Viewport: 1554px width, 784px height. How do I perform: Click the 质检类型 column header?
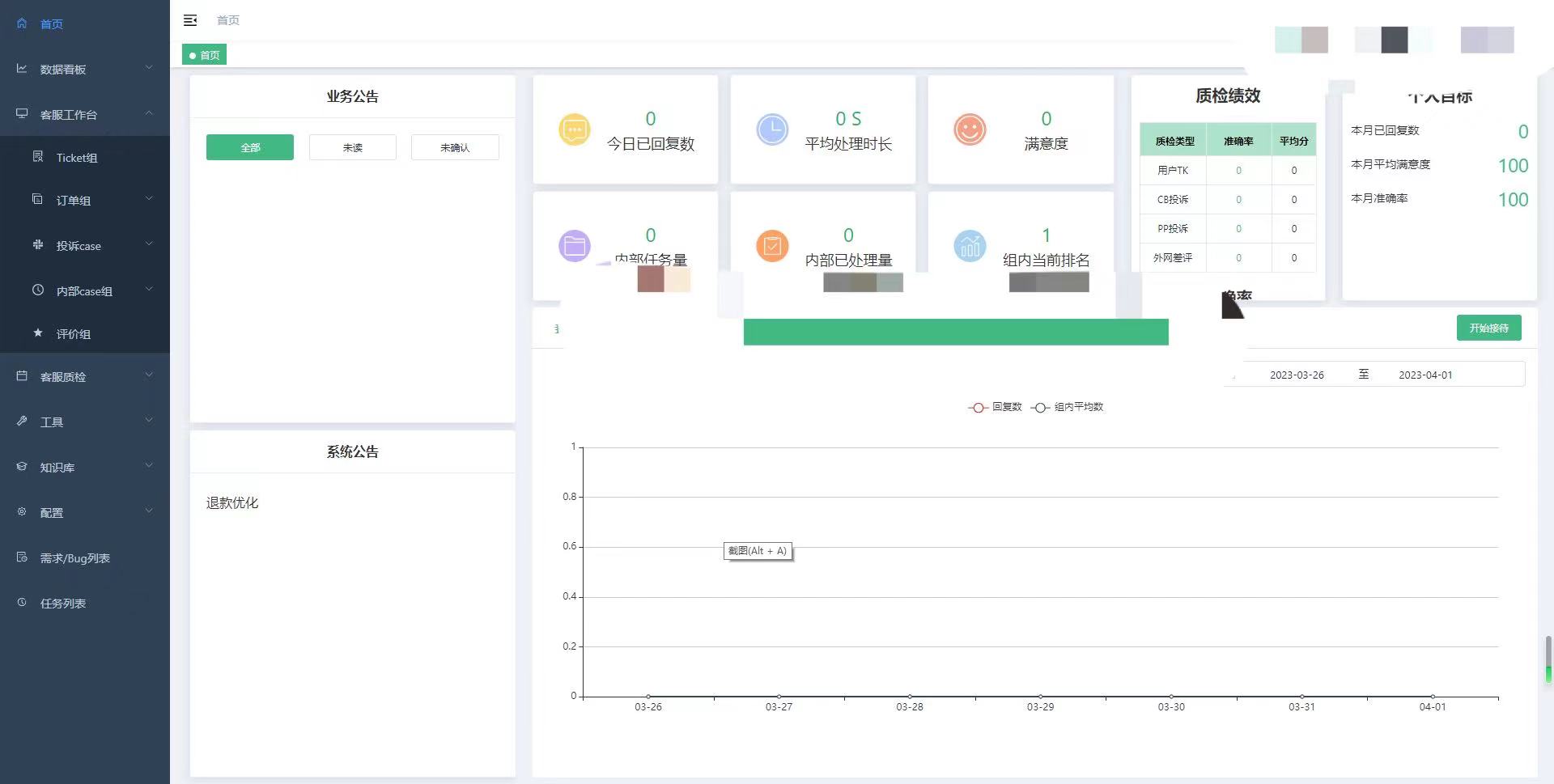tap(1174, 141)
